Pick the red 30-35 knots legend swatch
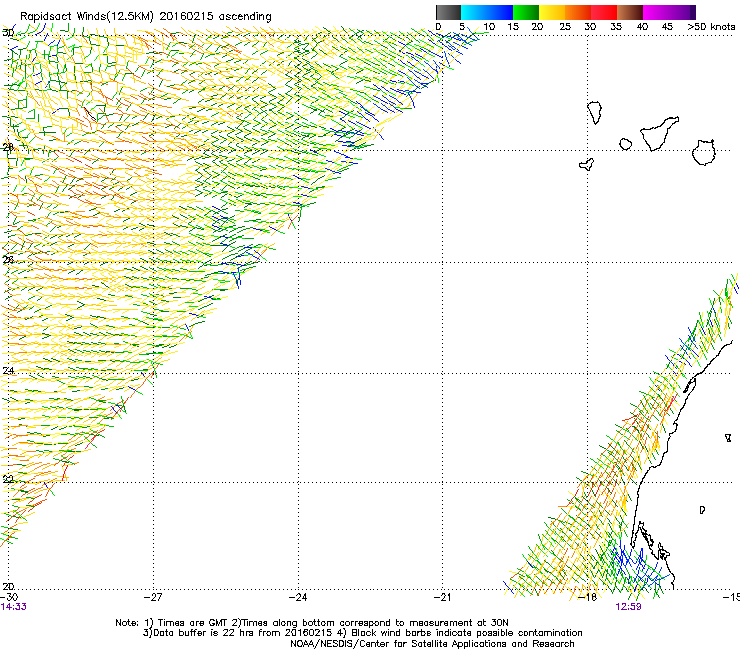Viewport: 740px width, 650px height. [x=604, y=12]
